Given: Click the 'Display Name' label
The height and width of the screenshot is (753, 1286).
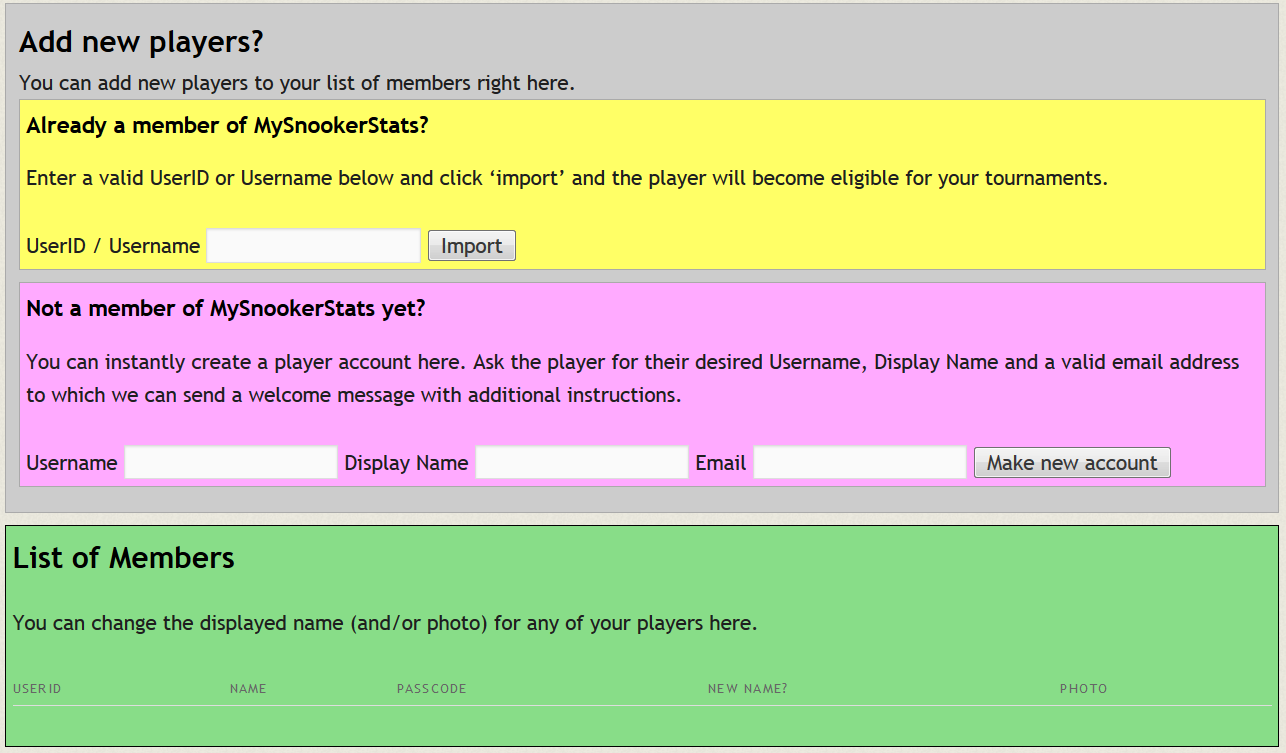Looking at the screenshot, I should click(406, 463).
